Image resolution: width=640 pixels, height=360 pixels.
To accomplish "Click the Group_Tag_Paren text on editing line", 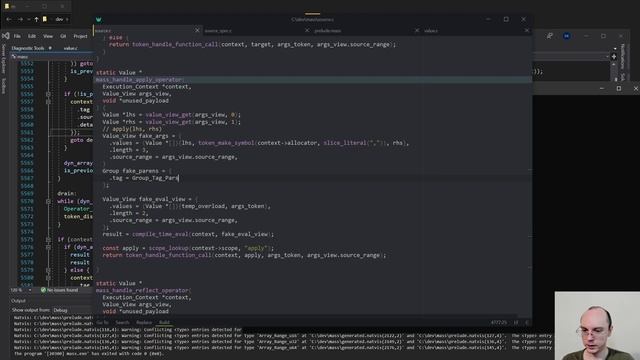I will pyautogui.click(x=155, y=178).
